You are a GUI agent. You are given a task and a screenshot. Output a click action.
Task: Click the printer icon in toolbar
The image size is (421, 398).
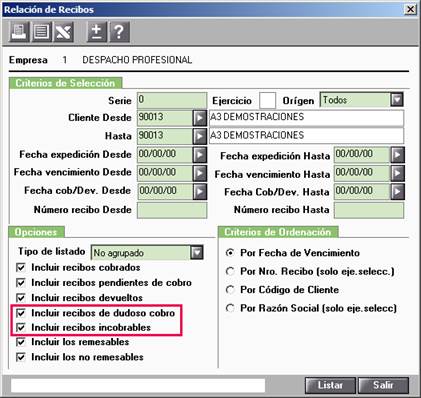point(19,32)
